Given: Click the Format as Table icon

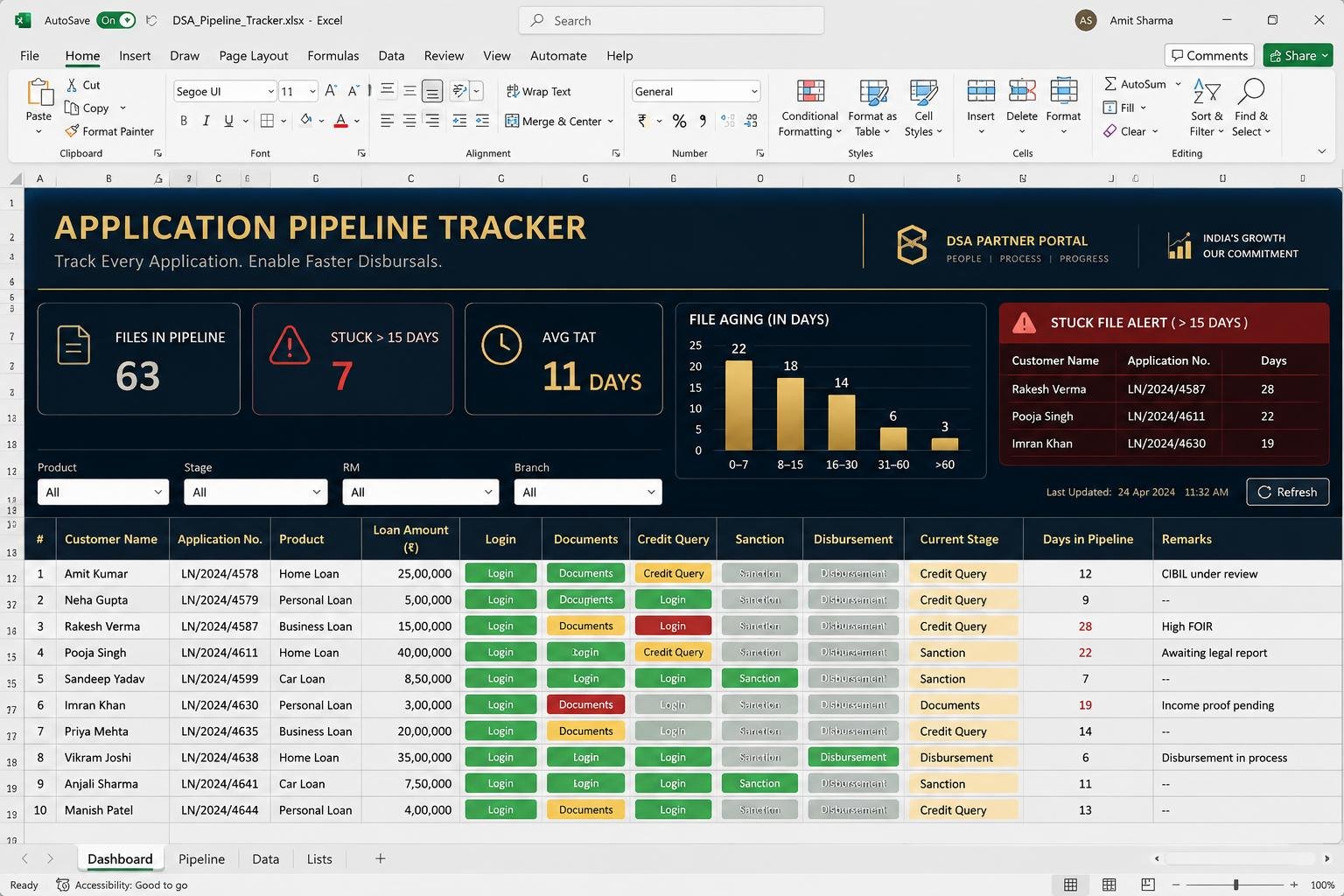Looking at the screenshot, I should pos(873,93).
